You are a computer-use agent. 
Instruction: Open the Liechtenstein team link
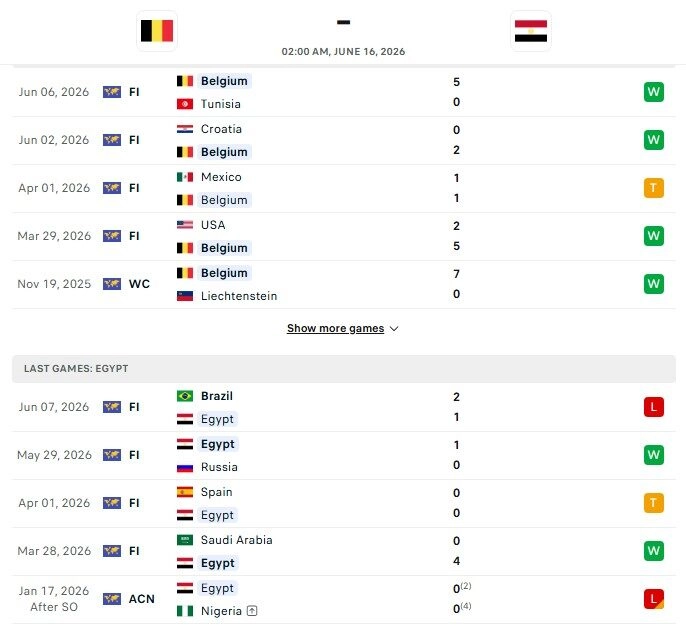tap(239, 296)
